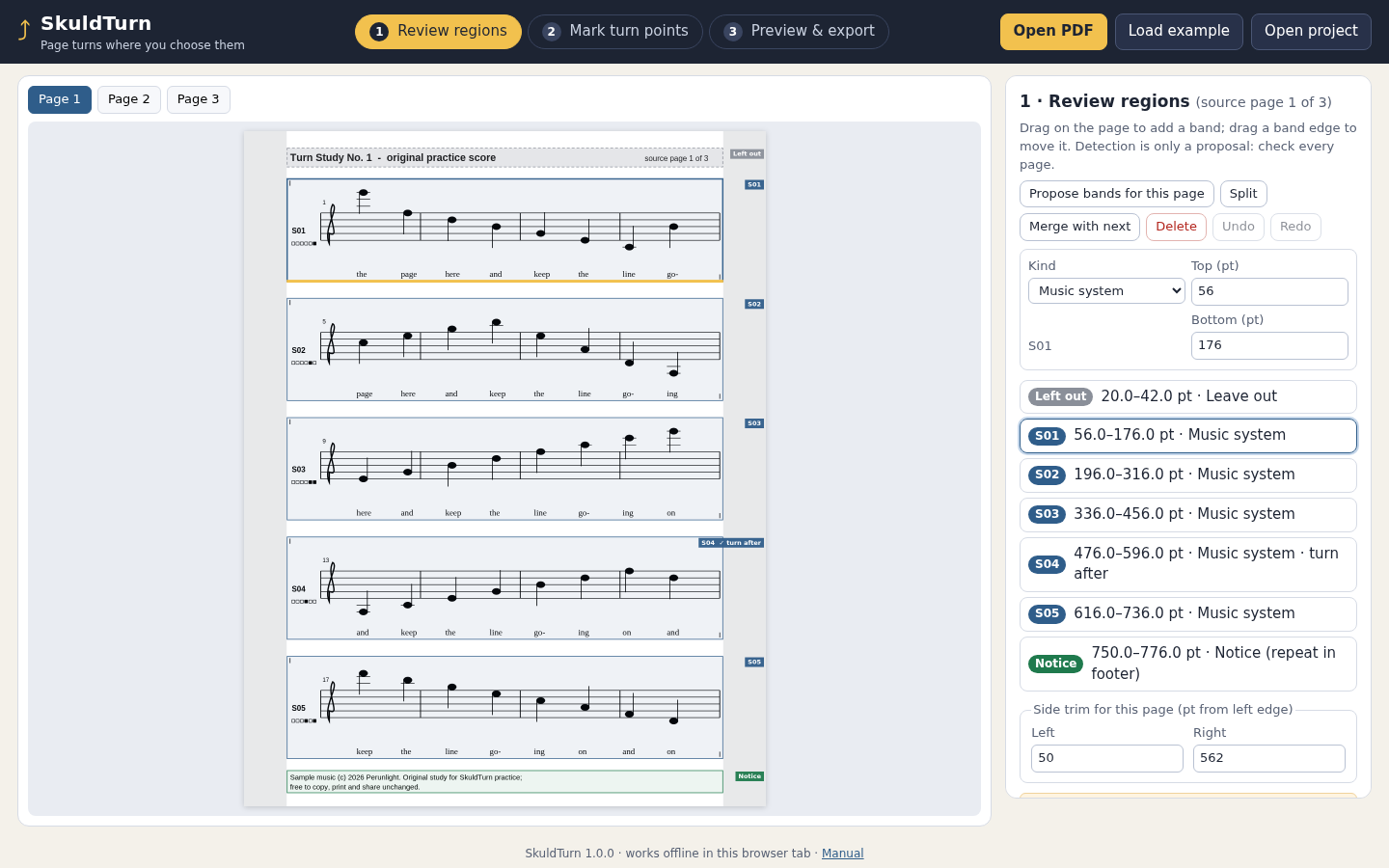The height and width of the screenshot is (868, 1389).
Task: Focus the Top (pt) input field
Action: [1269, 291]
